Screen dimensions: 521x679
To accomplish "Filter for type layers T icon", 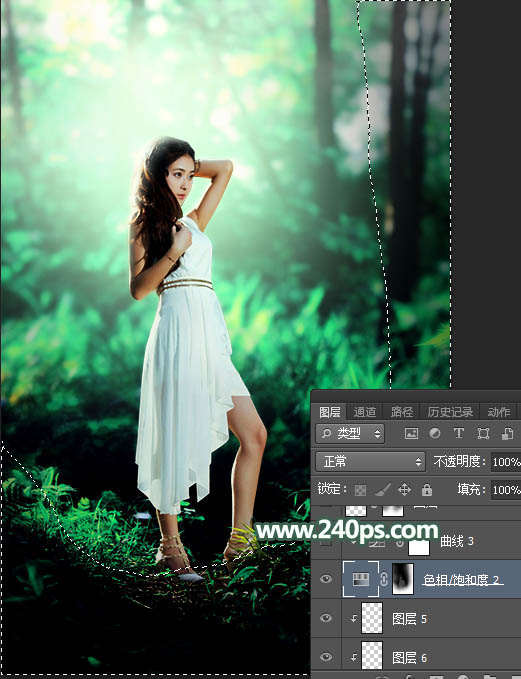I will [459, 433].
